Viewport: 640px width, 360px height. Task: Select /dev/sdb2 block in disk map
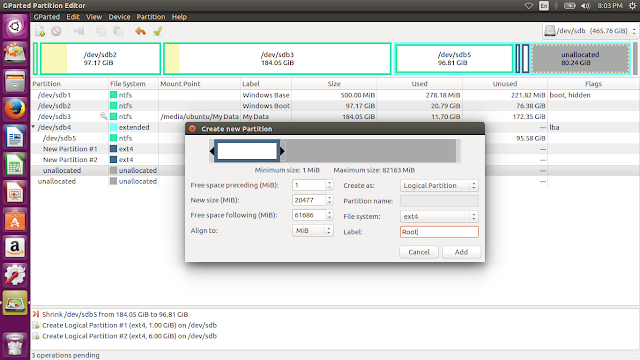click(x=100, y=59)
